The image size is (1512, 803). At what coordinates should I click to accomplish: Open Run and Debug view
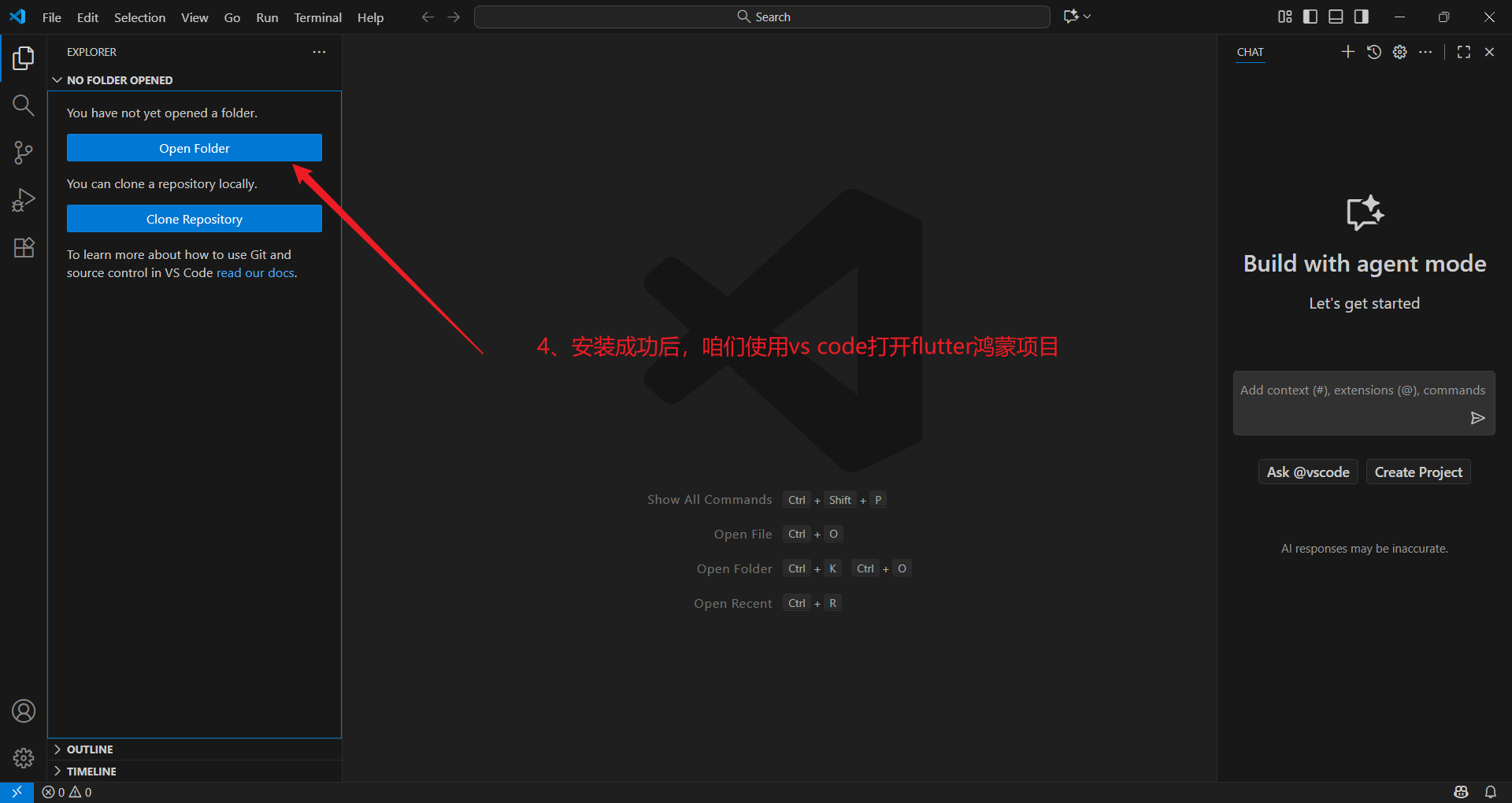(24, 200)
